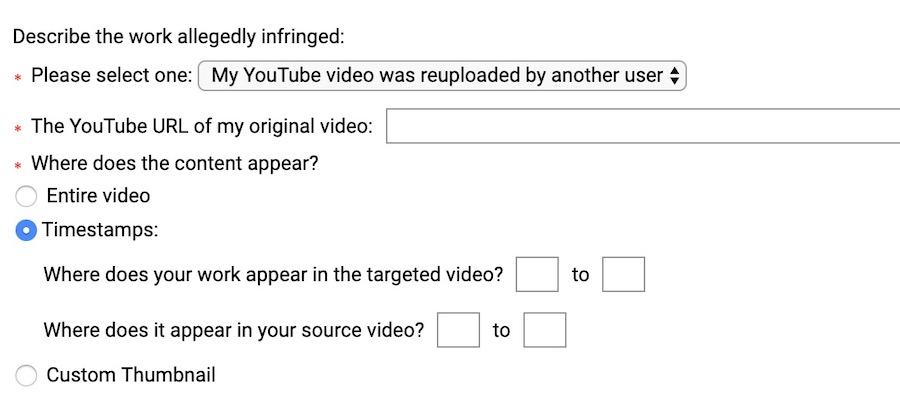
Task: Click the up-down arrows on the dropdown
Action: (674, 76)
